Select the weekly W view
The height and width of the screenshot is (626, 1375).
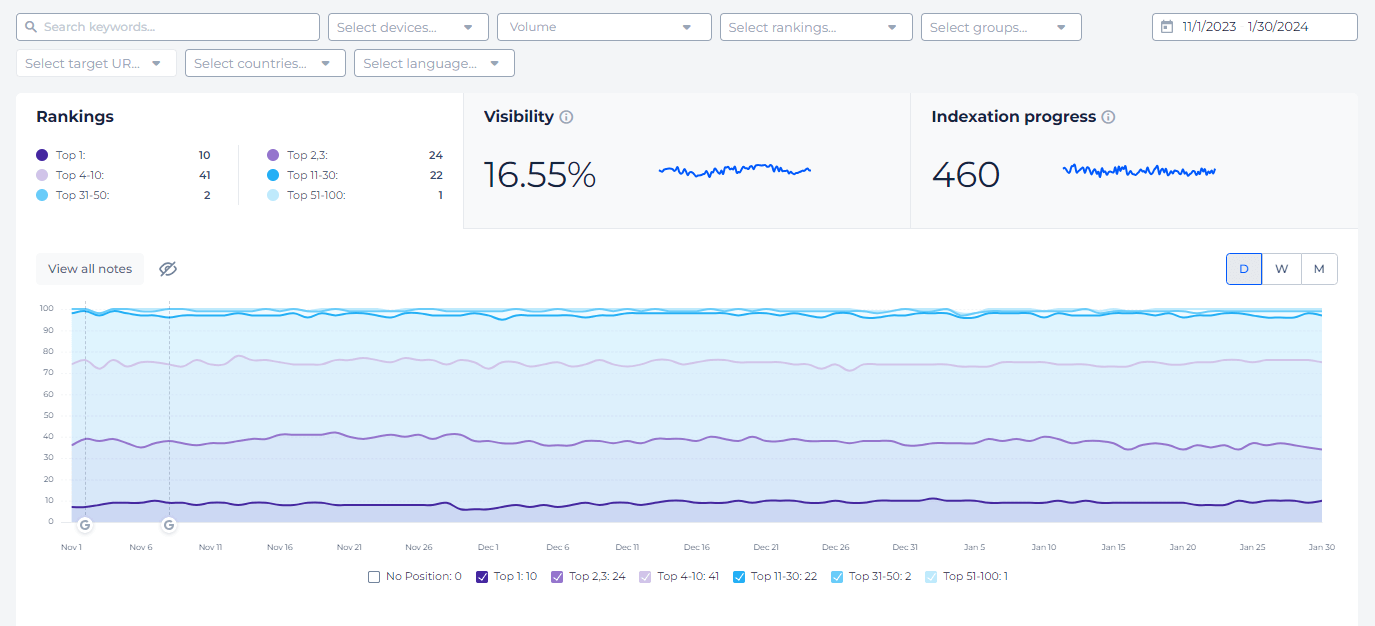click(x=1281, y=269)
